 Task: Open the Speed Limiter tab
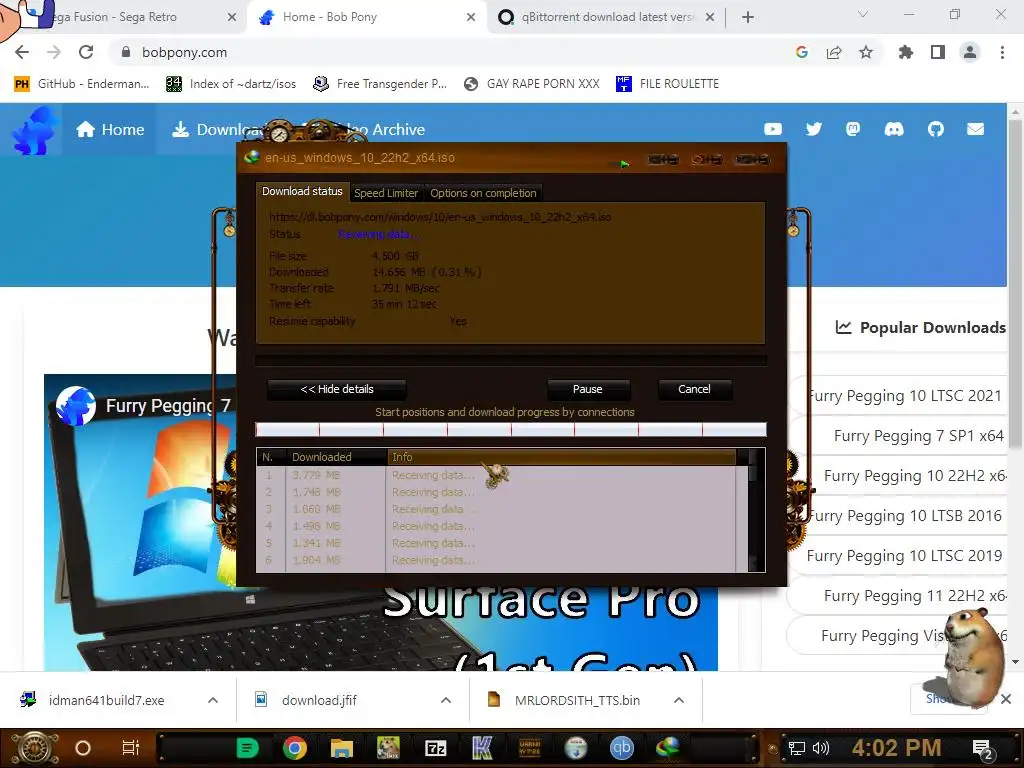(386, 193)
